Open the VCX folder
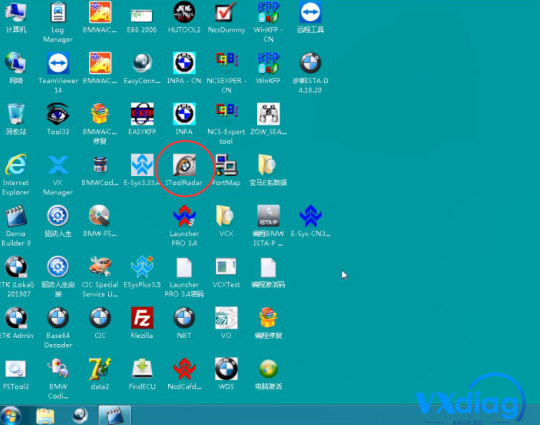 point(225,216)
